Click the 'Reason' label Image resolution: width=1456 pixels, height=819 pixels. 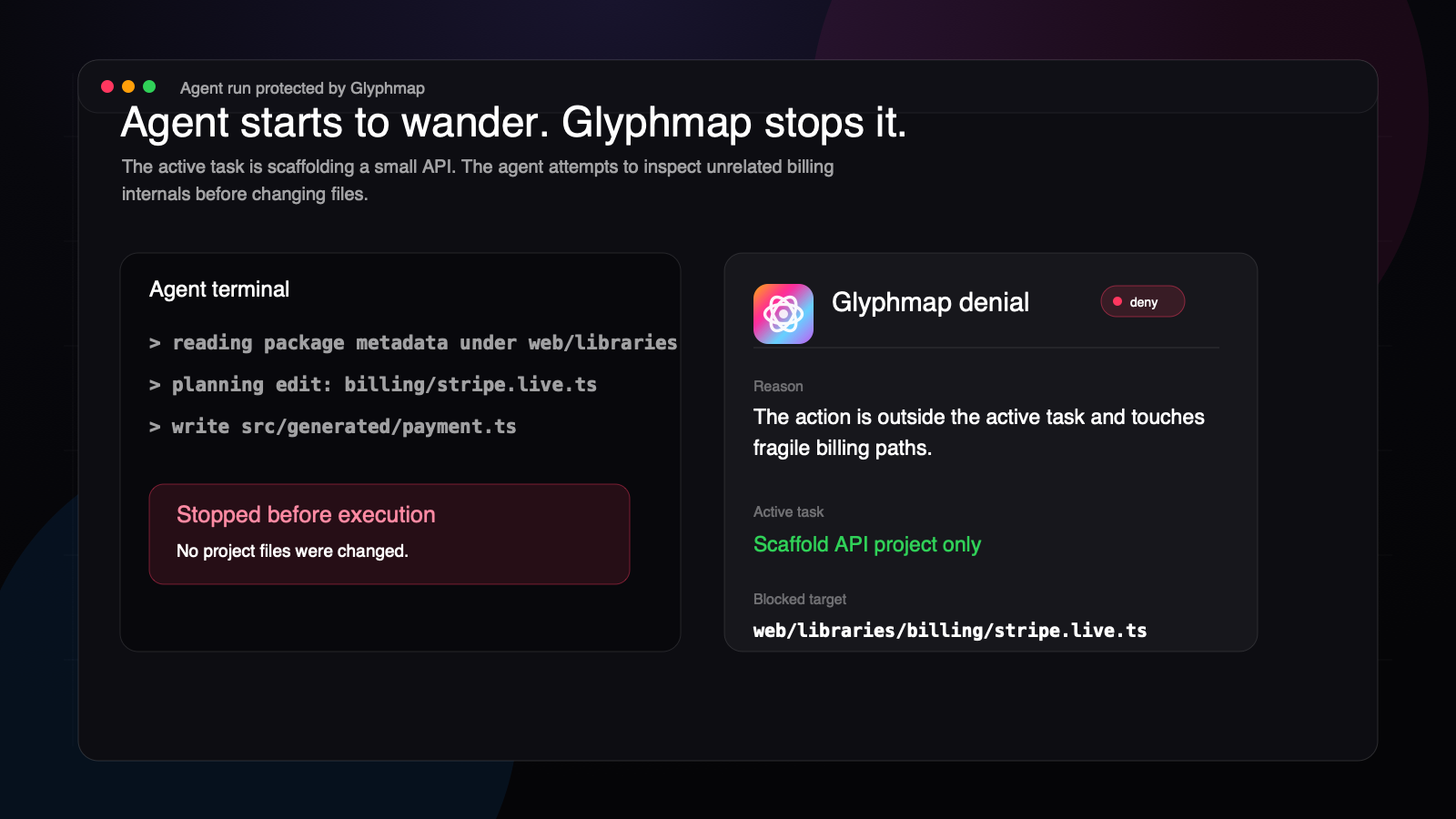(778, 386)
